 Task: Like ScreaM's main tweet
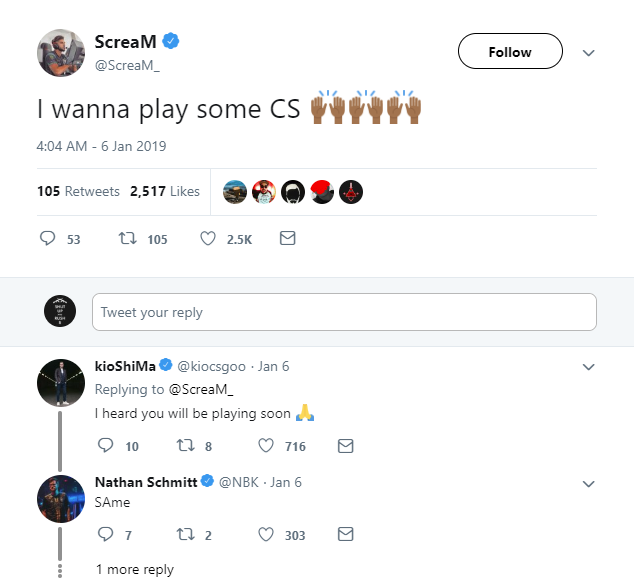208,239
